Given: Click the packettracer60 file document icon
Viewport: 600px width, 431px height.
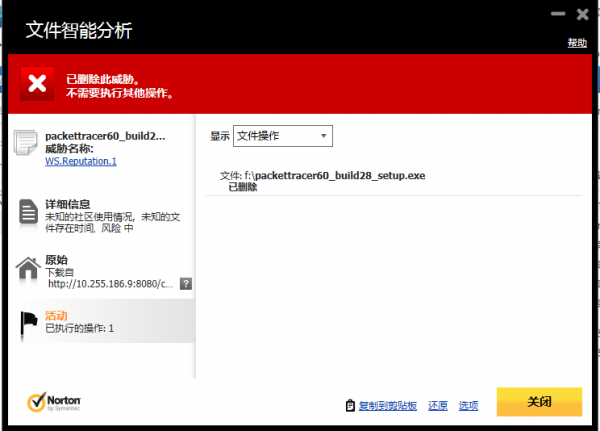Looking at the screenshot, I should 26,142.
